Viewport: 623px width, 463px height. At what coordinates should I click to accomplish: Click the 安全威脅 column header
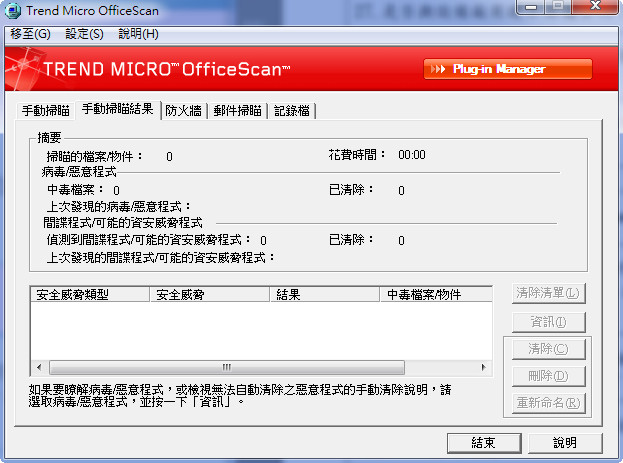click(209, 295)
